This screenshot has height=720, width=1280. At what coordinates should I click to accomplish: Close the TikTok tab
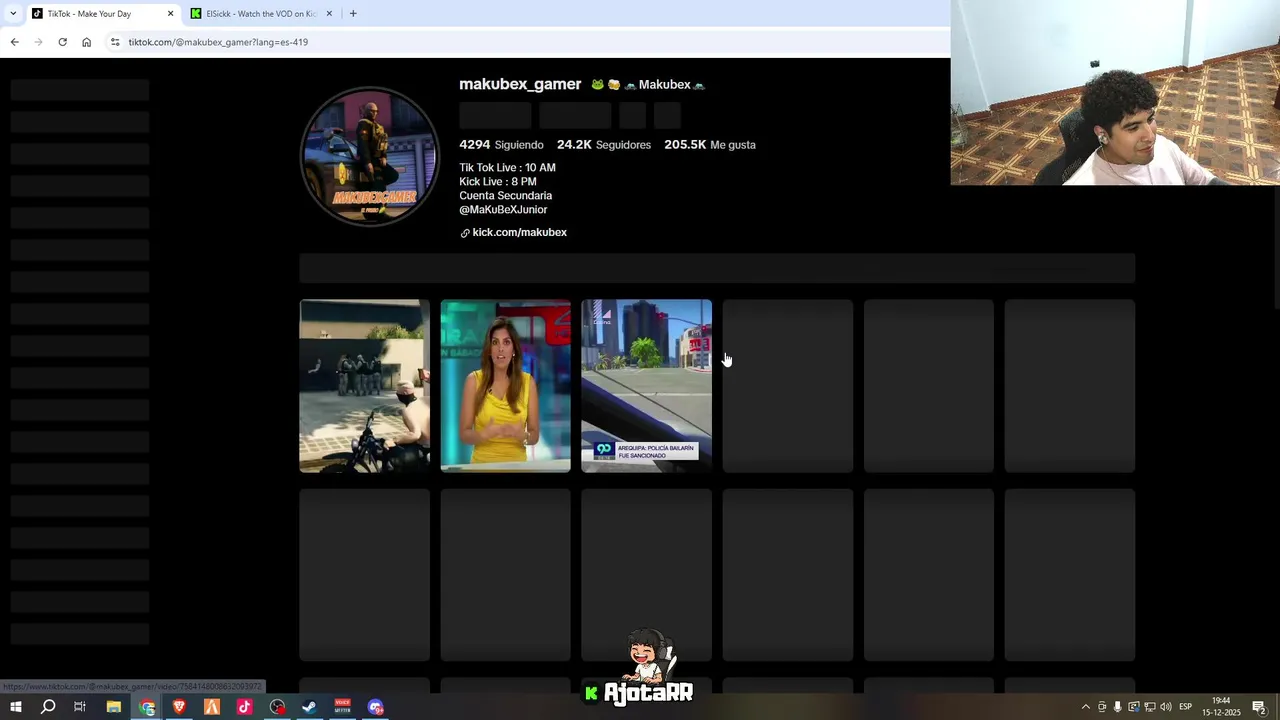170,14
